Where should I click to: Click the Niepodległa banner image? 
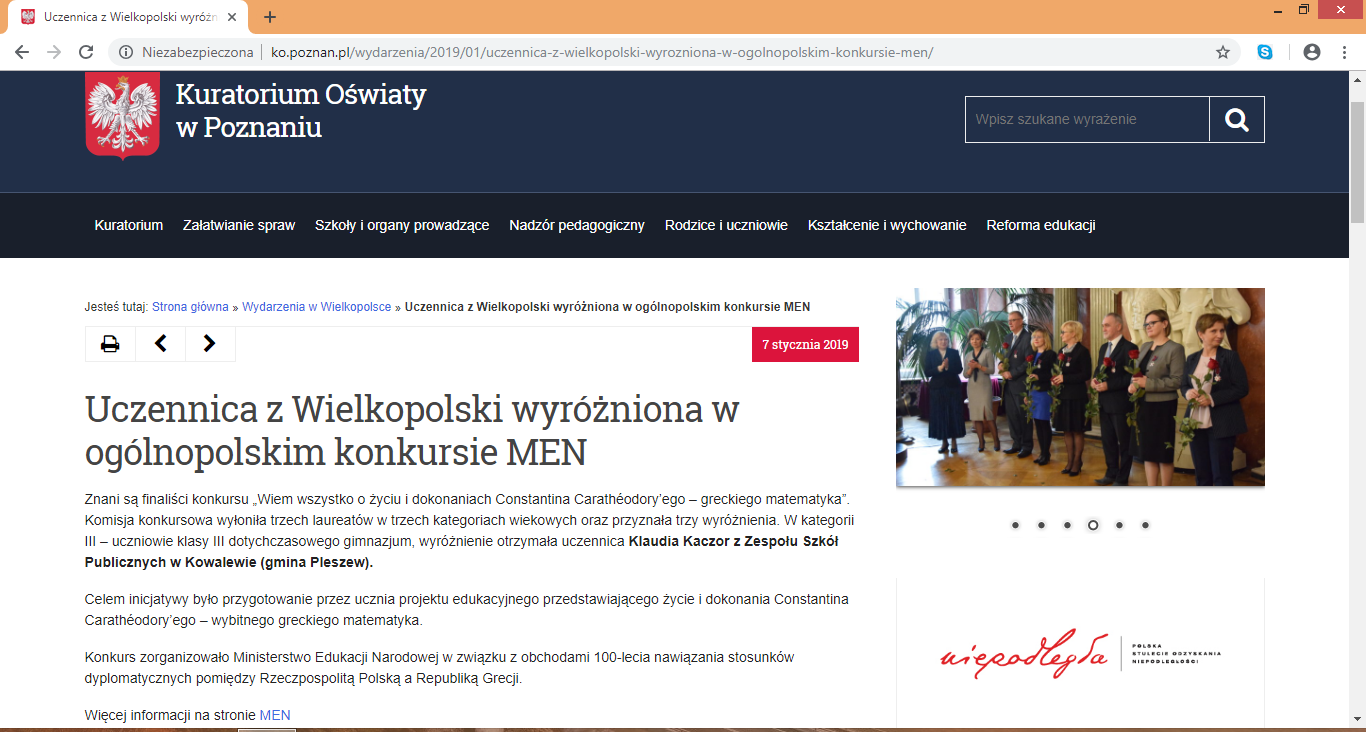tap(1080, 655)
